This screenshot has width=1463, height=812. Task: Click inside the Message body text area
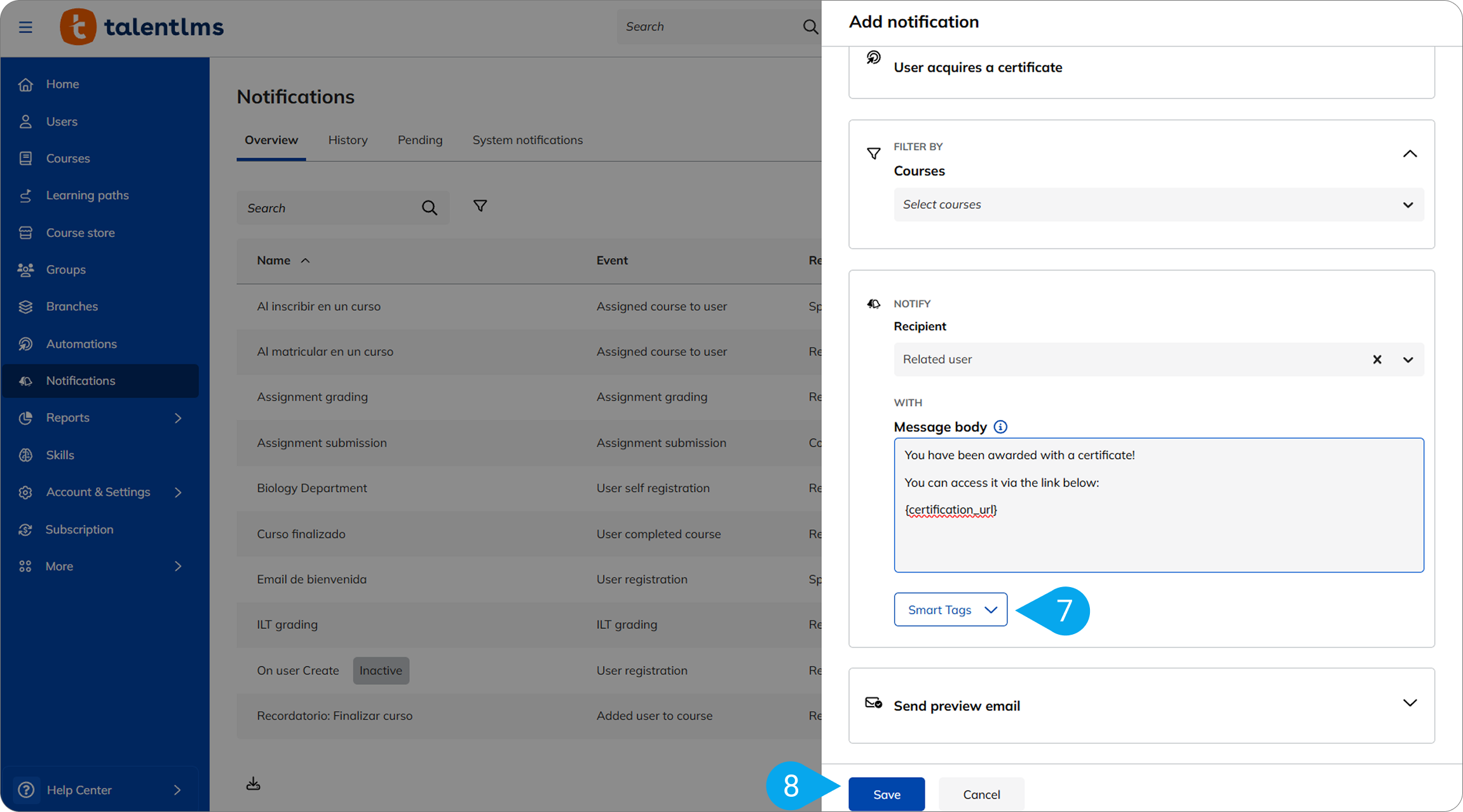(1158, 540)
